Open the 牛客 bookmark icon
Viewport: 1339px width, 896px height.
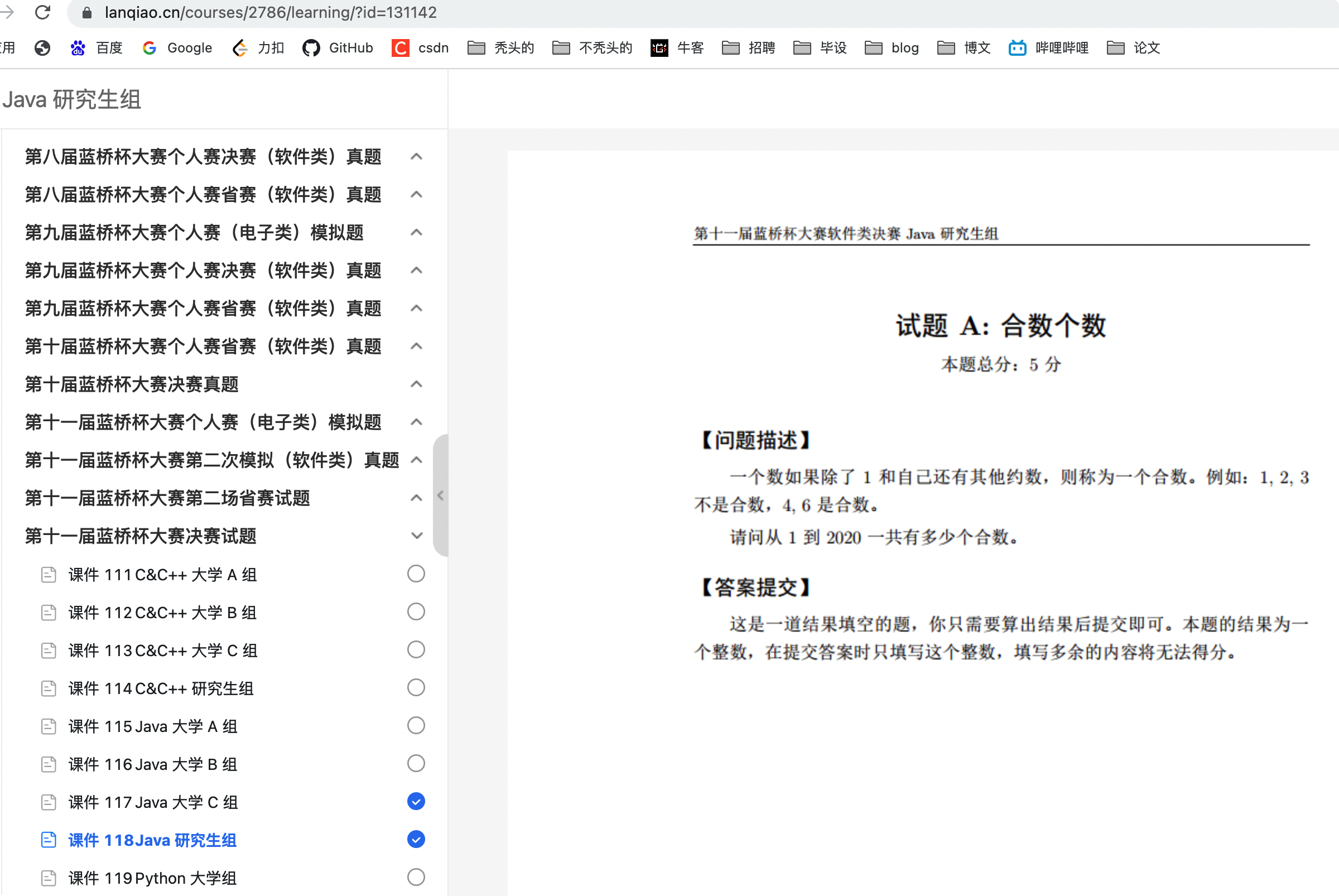click(659, 48)
